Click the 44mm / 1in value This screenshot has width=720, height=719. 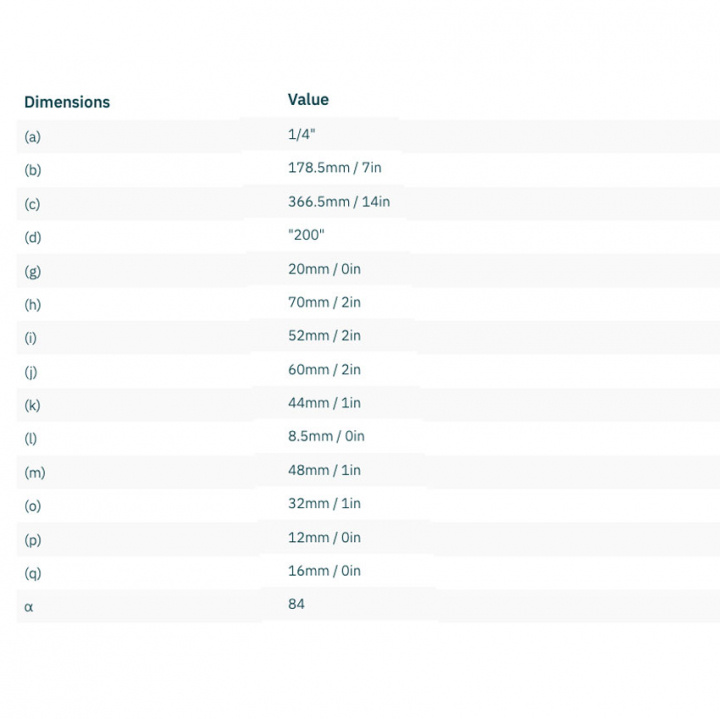(x=324, y=403)
